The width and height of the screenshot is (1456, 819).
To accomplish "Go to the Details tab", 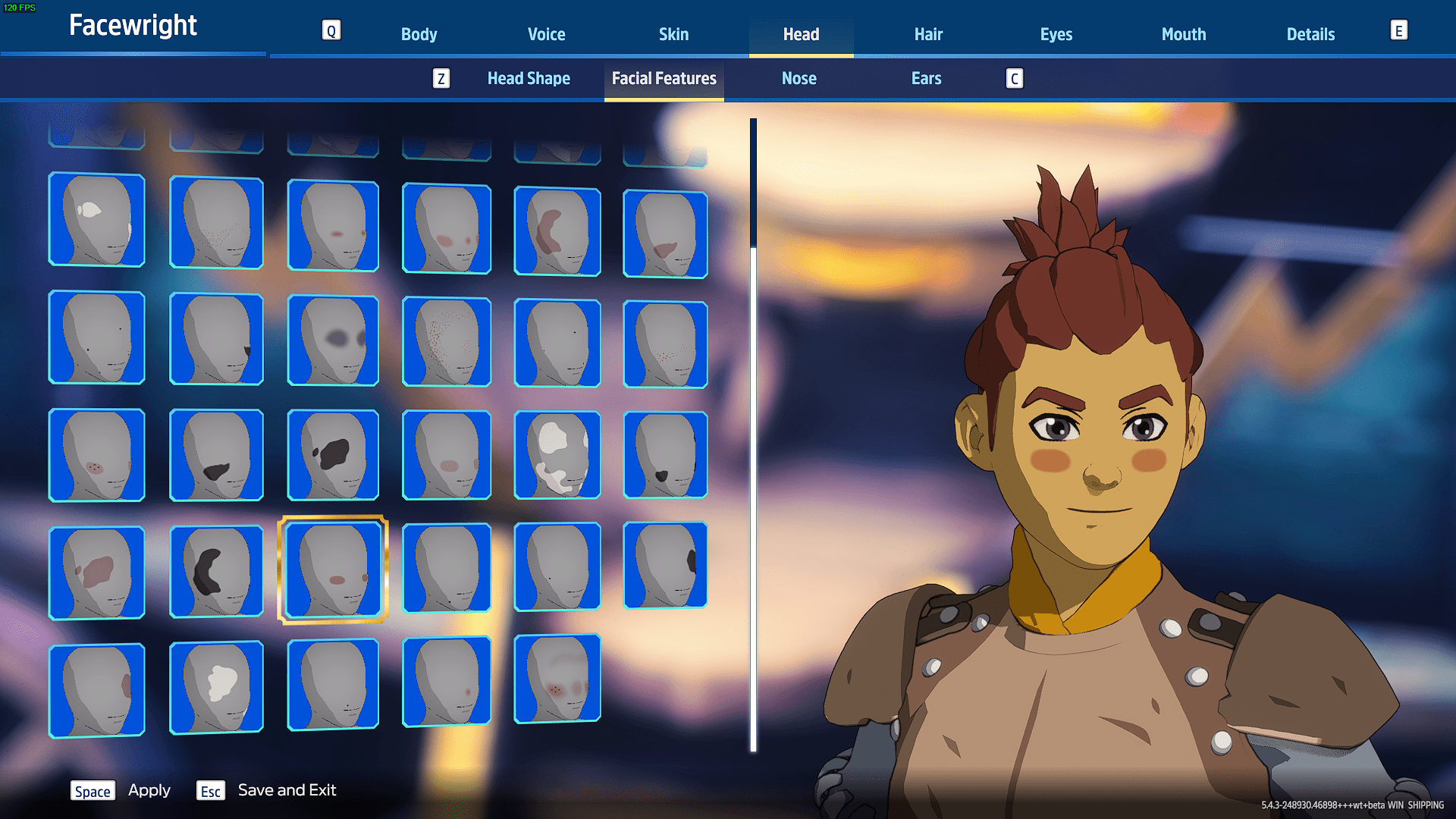I will point(1310,34).
